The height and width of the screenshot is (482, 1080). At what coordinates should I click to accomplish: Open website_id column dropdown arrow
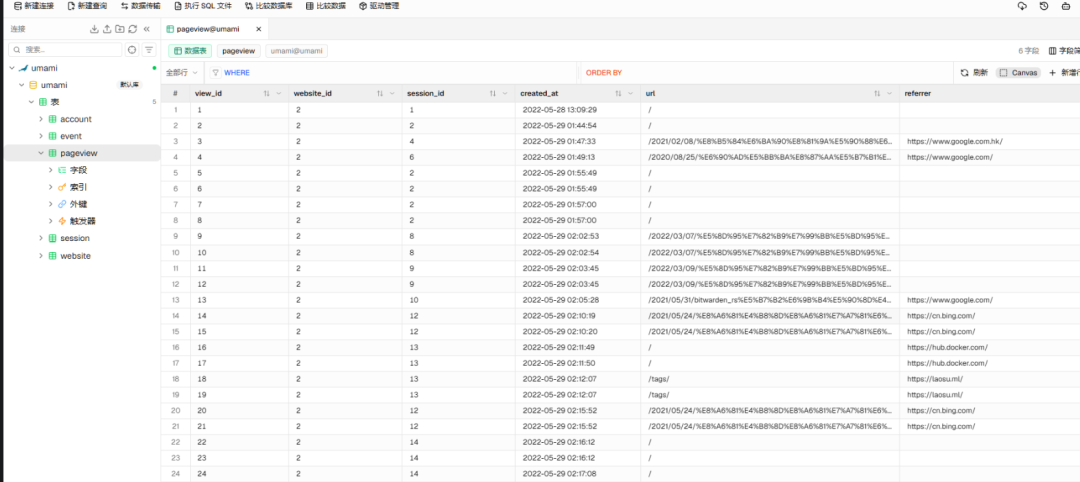coord(392,93)
